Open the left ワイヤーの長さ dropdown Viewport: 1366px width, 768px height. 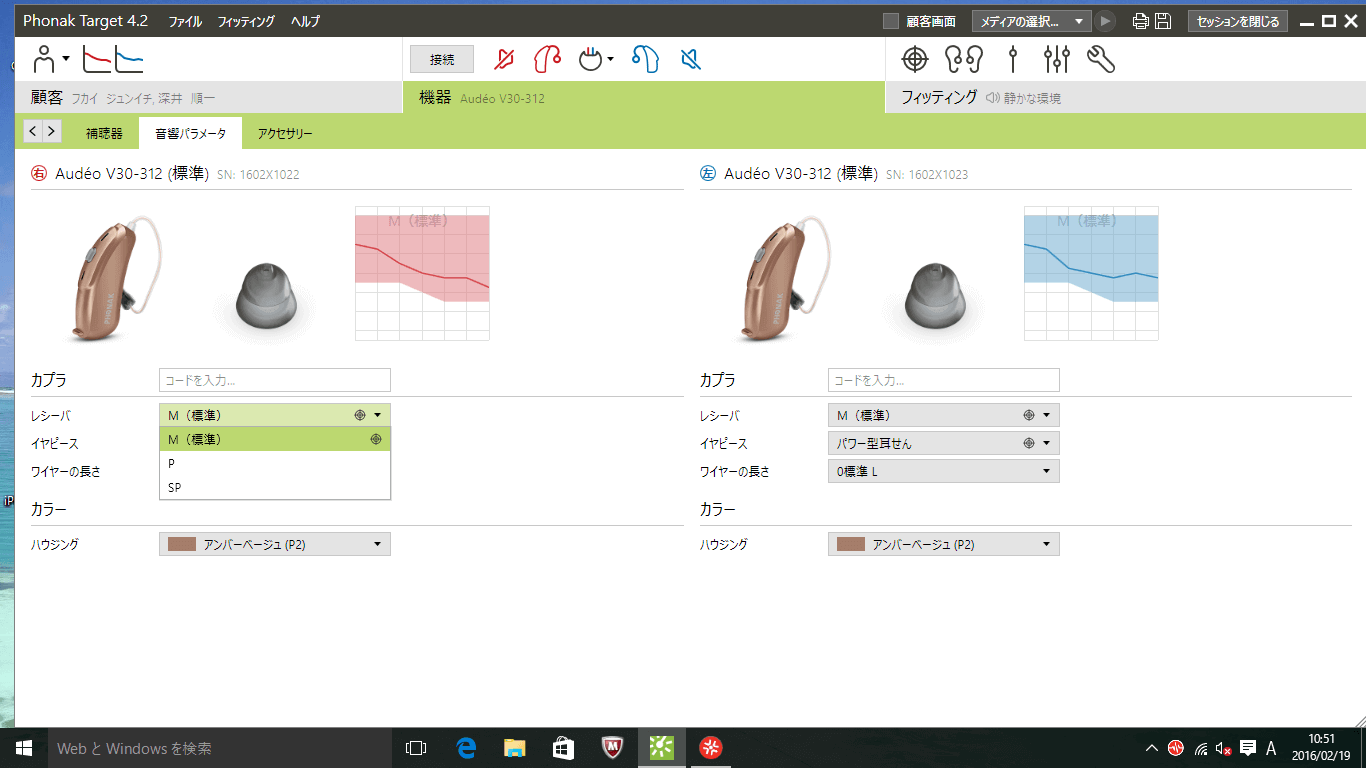click(944, 471)
